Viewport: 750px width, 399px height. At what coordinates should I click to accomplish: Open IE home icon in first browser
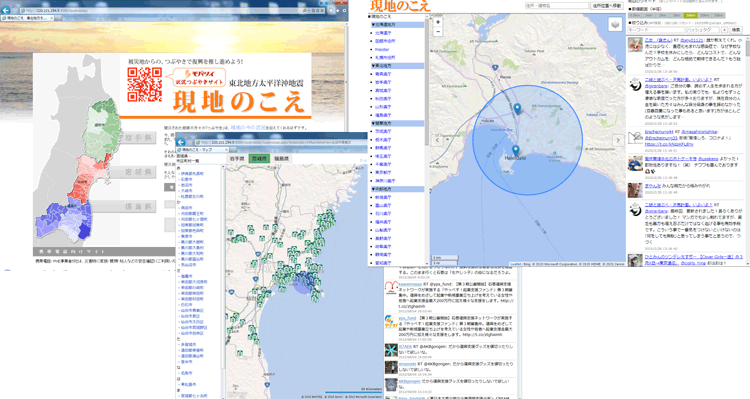(x=331, y=11)
